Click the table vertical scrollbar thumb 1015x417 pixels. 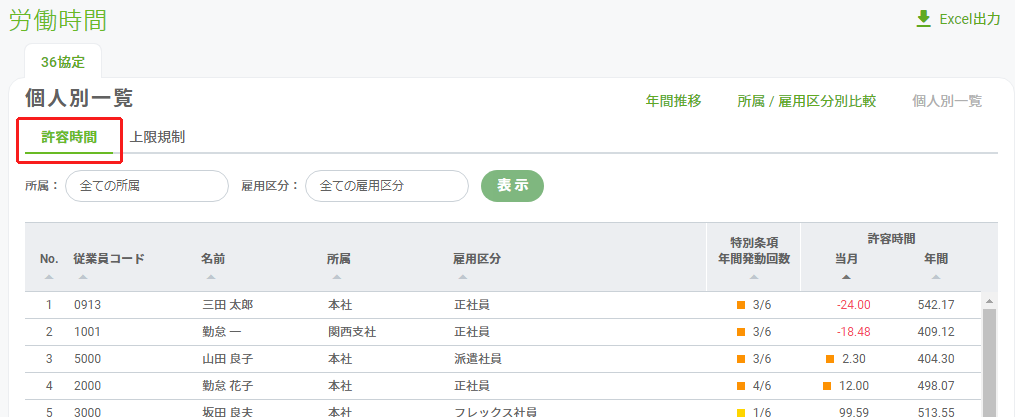point(989,363)
